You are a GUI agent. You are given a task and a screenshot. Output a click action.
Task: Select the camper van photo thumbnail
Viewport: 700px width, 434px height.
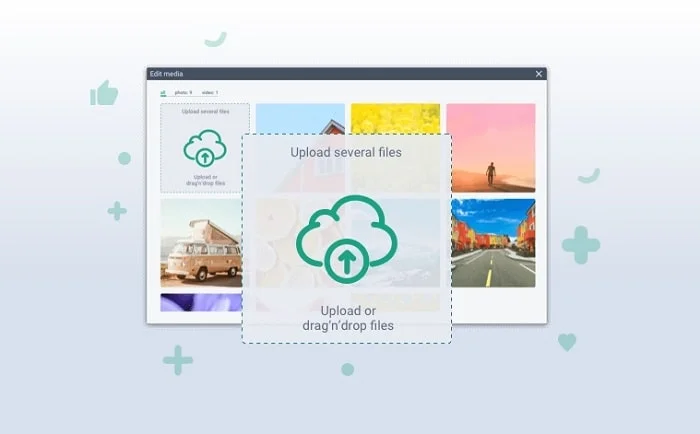pyautogui.click(x=200, y=243)
